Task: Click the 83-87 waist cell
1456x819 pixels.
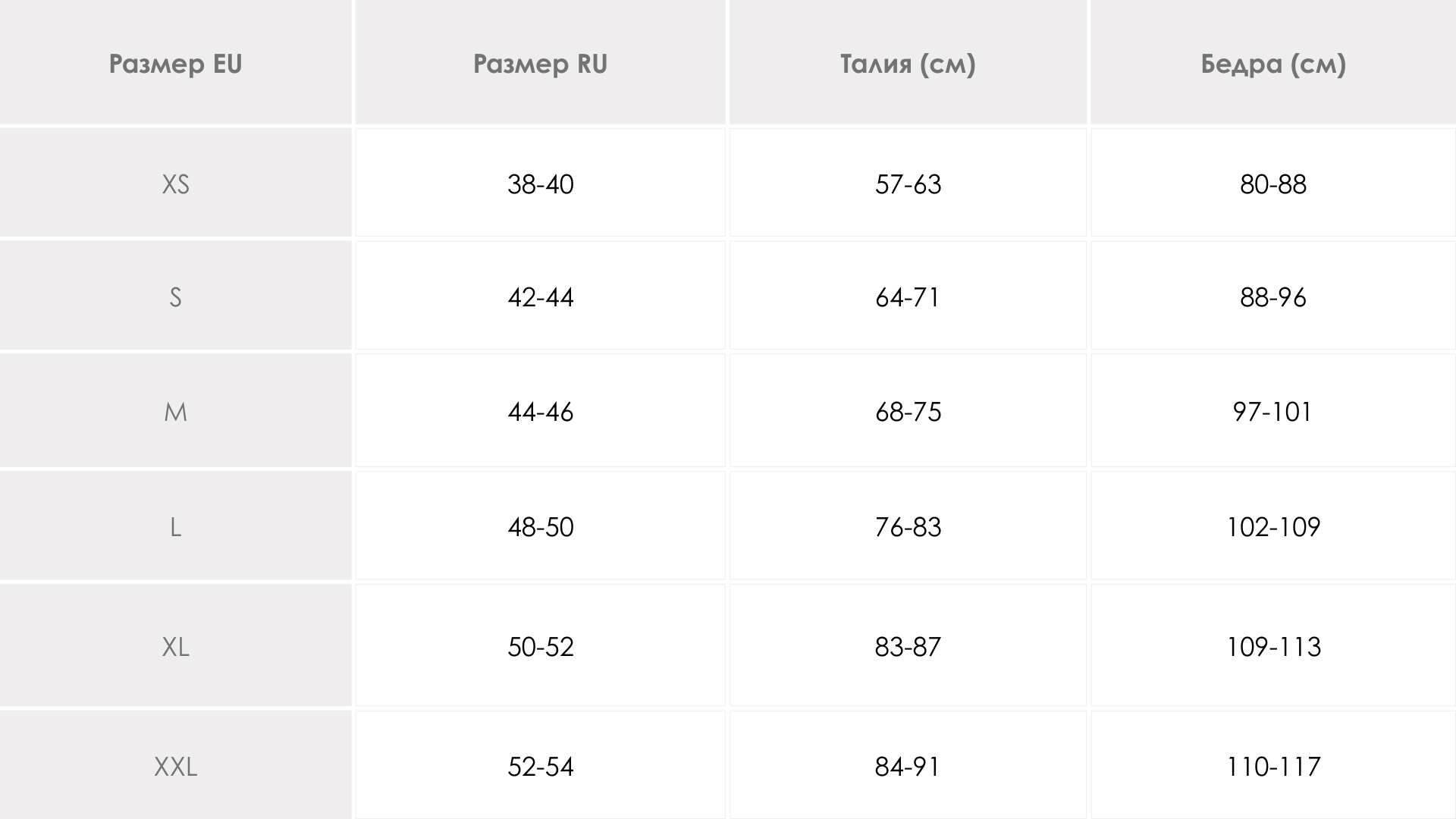Action: pos(908,647)
